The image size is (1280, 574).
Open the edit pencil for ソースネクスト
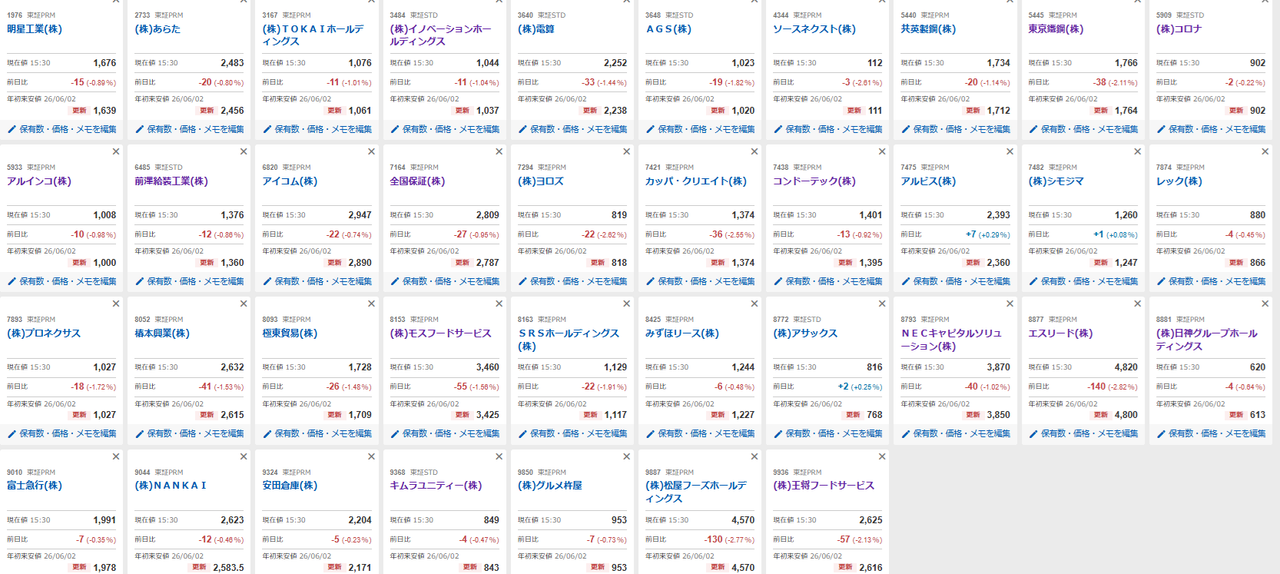[778, 129]
